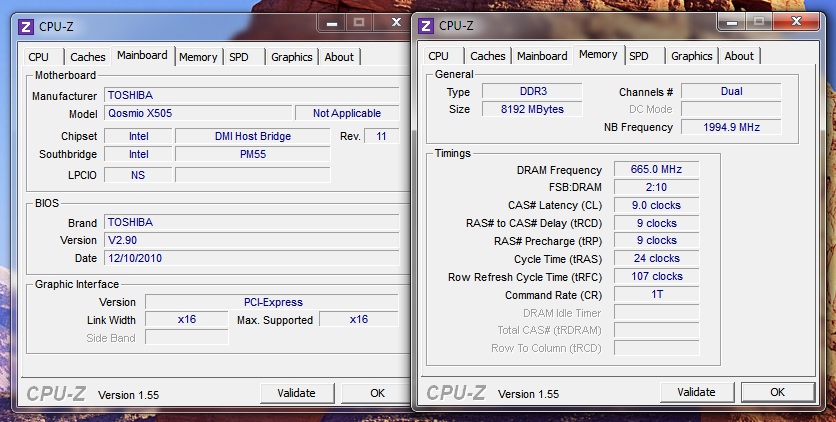Click the DMI Host Bridge chipset field
This screenshot has height=422, width=836.
(x=253, y=136)
